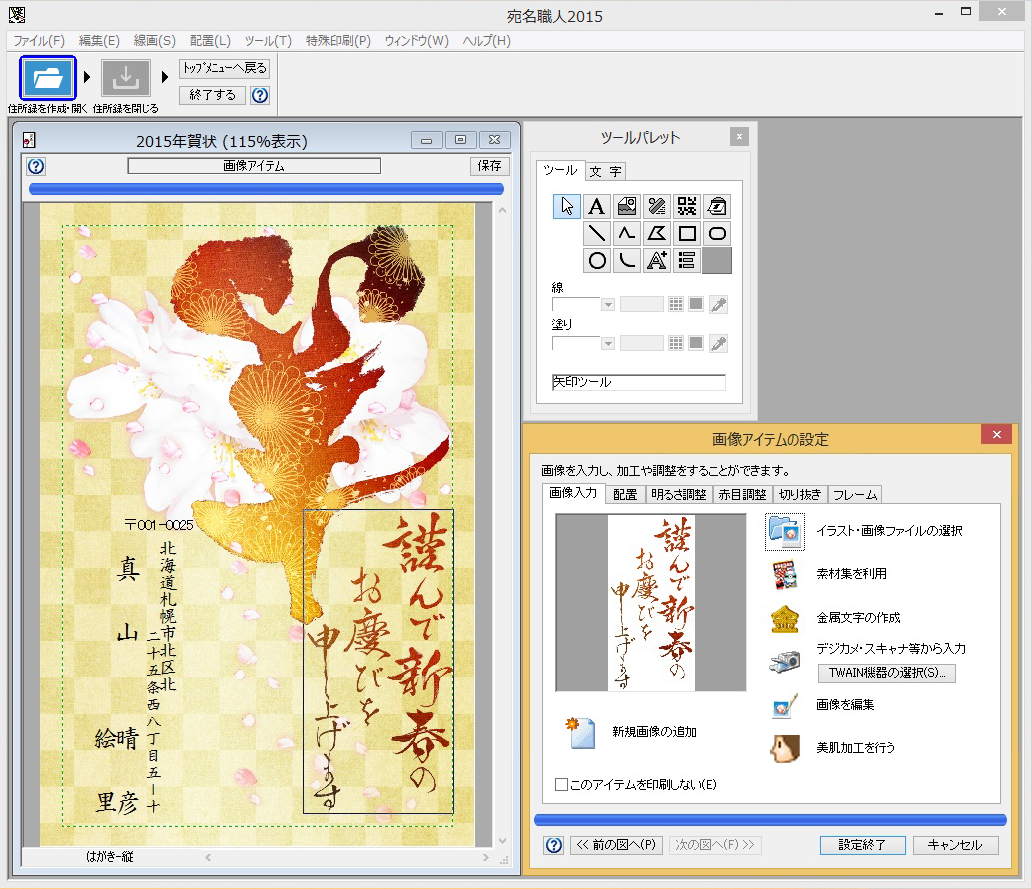This screenshot has height=889, width=1032.
Task: Select the circle shape tool
Action: point(597,261)
